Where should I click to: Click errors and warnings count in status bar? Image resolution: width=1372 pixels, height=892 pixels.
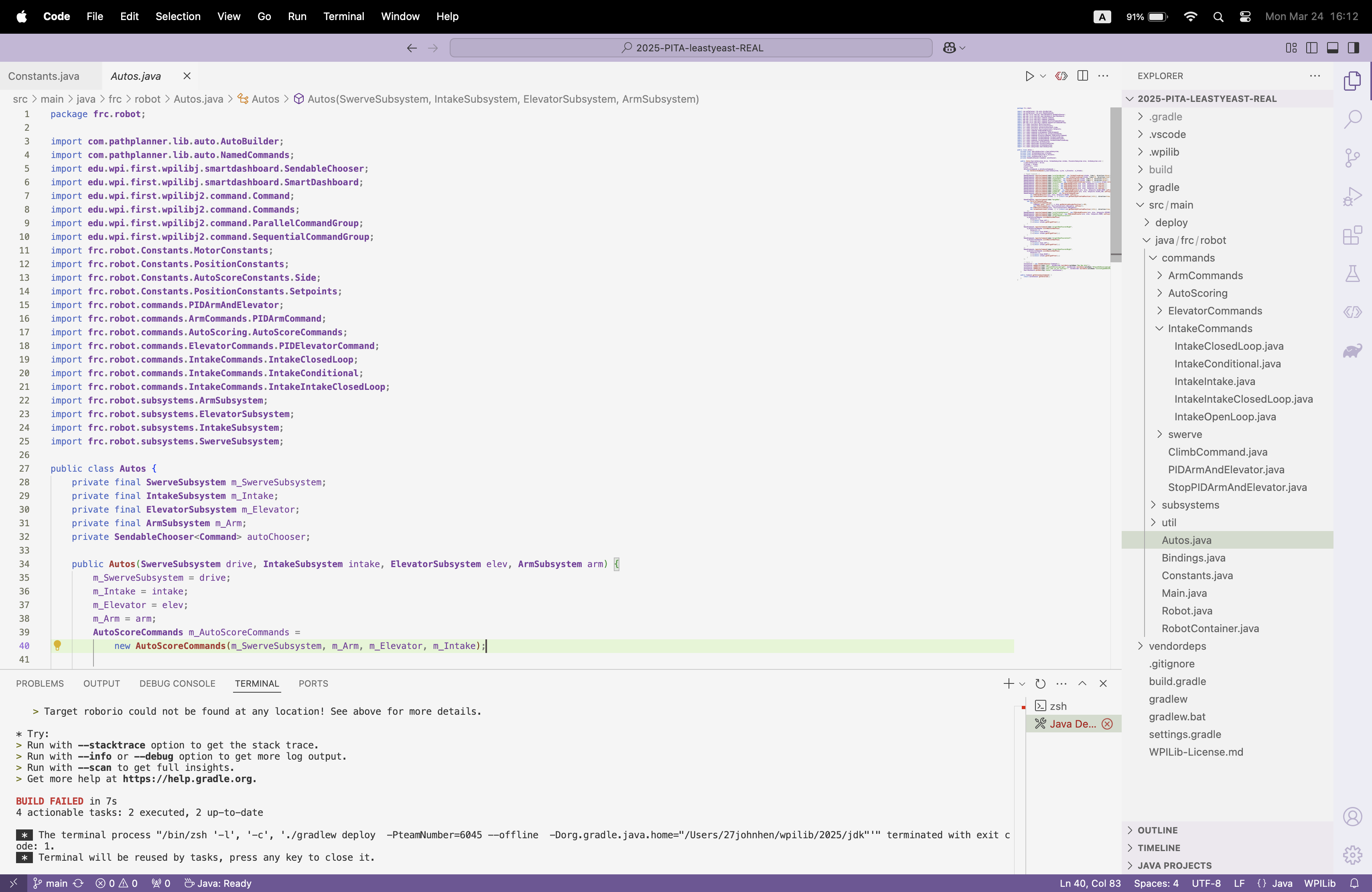tap(116, 883)
